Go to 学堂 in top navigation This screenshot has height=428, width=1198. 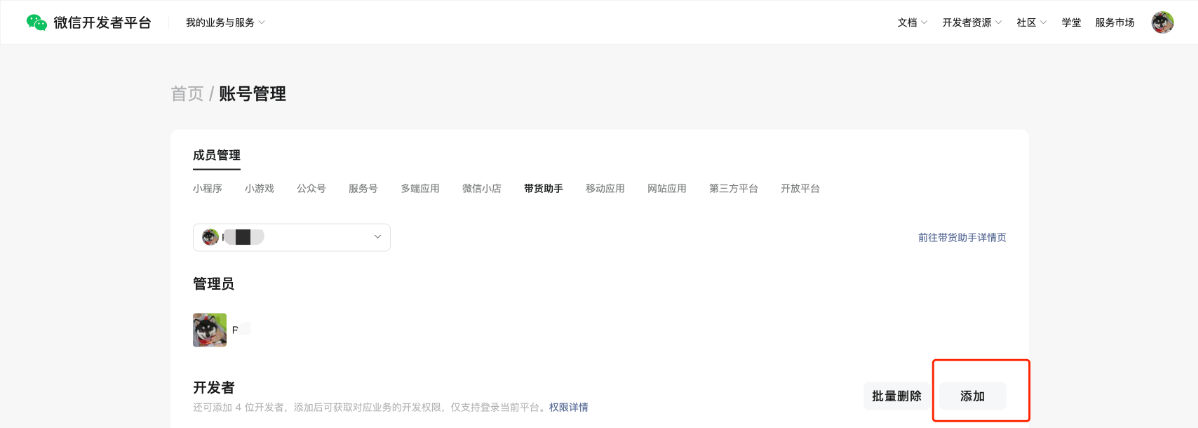(x=1071, y=22)
